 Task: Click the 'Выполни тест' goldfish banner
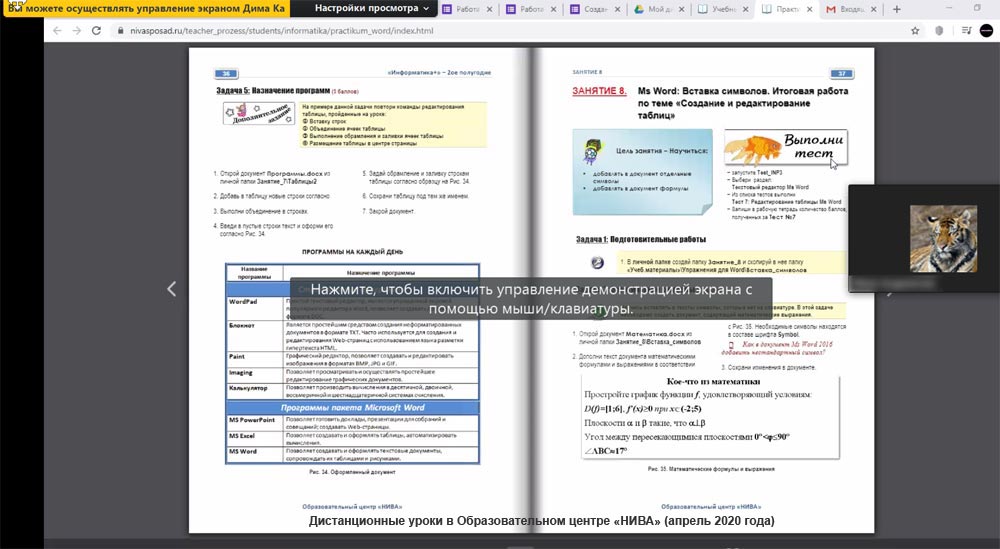point(786,147)
